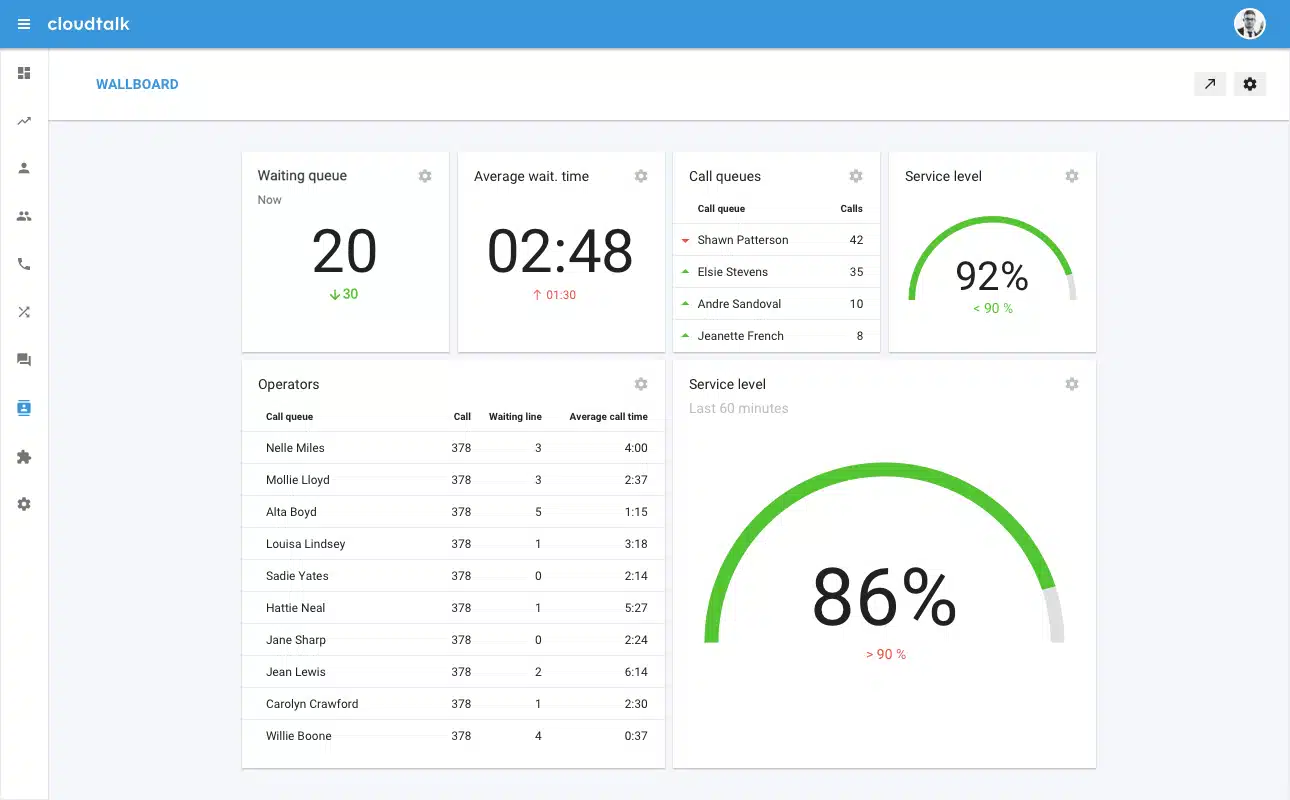Click the cloudtalk logo
This screenshot has width=1290, height=800.
tap(89, 23)
